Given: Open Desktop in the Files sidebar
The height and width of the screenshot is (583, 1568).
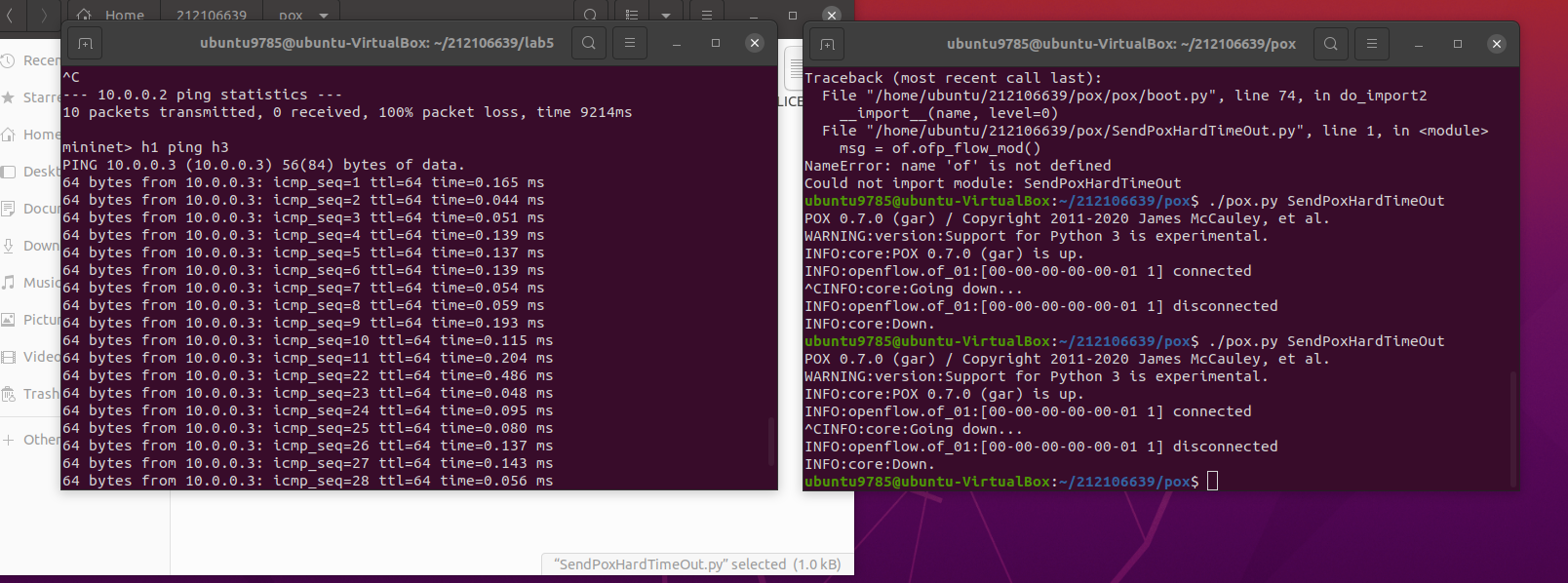Looking at the screenshot, I should tap(31, 172).
